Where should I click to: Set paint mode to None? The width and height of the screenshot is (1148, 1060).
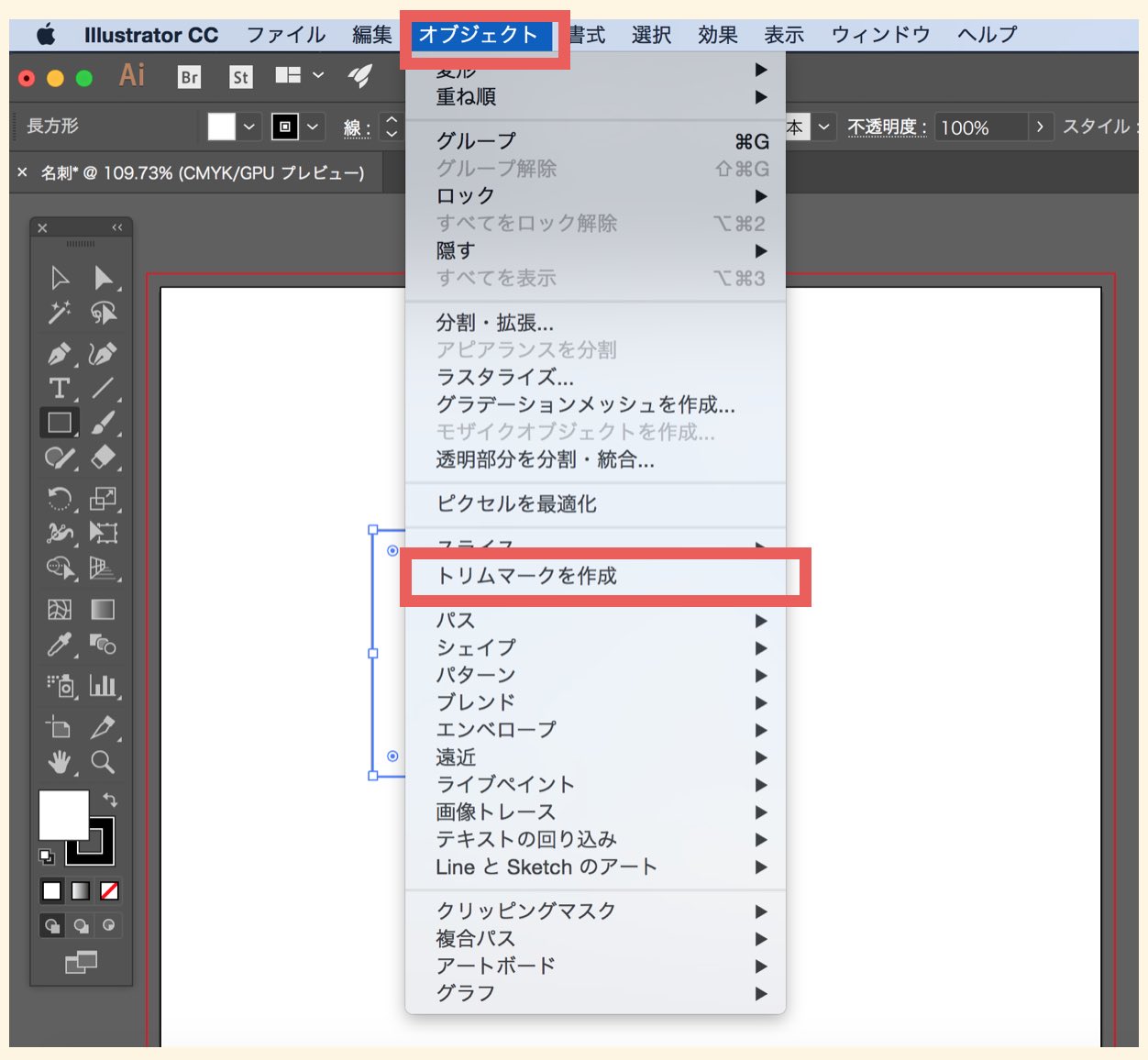coord(109,890)
